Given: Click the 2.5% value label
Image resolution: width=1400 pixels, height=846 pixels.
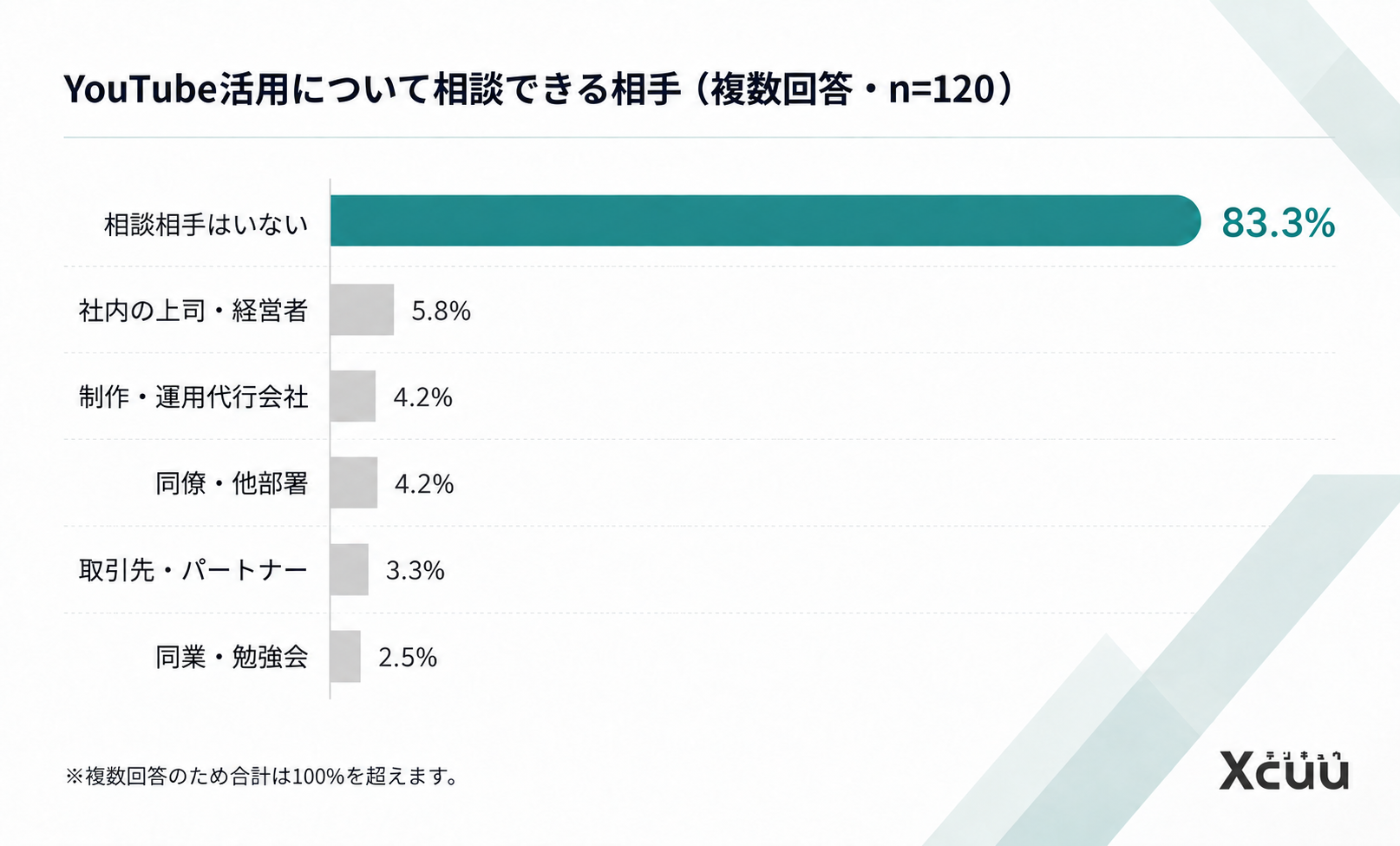Looking at the screenshot, I should click(x=408, y=657).
